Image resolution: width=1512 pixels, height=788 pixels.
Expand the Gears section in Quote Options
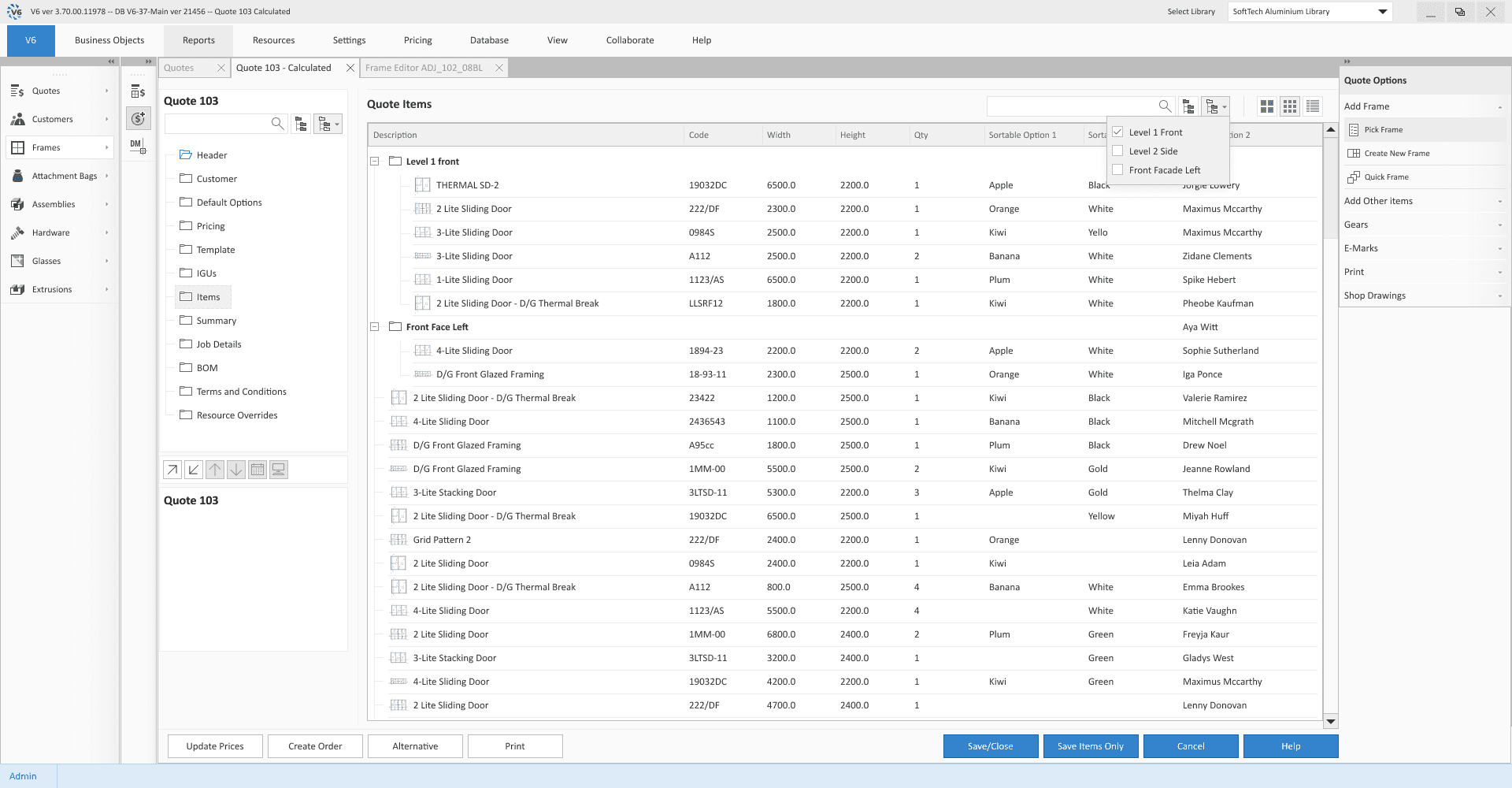click(1422, 225)
